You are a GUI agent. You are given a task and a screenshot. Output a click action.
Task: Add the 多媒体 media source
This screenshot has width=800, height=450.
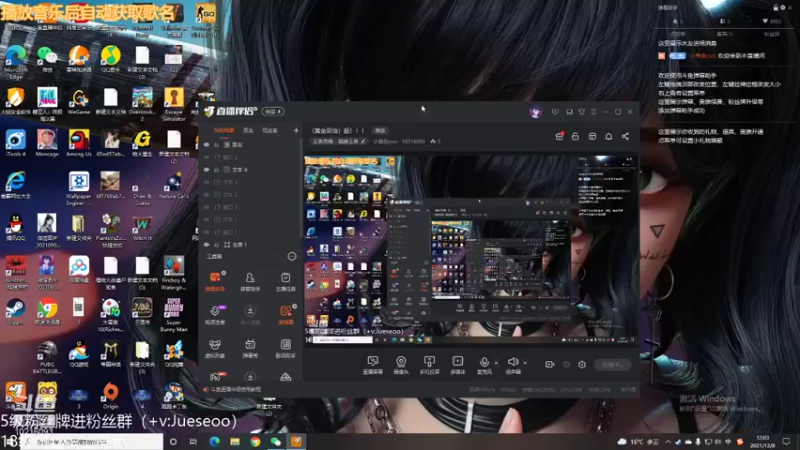click(458, 365)
